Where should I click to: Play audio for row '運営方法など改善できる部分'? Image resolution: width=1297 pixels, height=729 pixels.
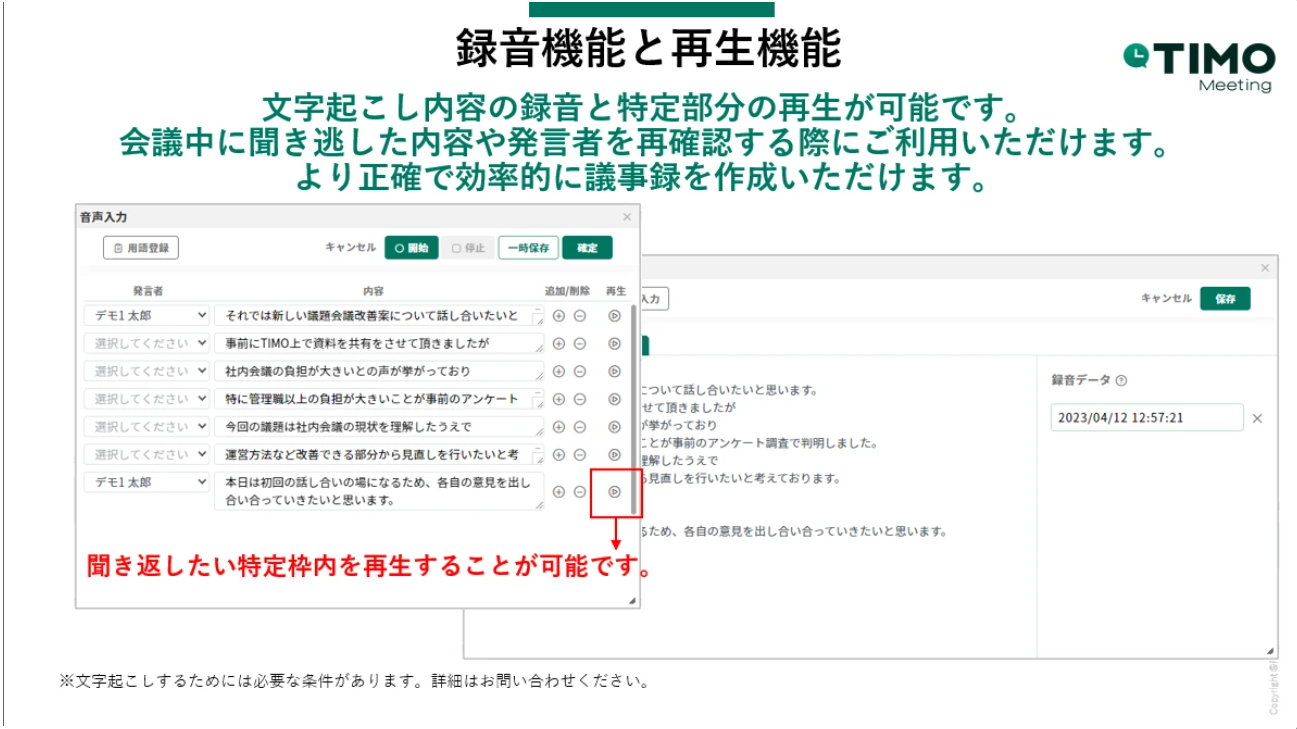615,455
